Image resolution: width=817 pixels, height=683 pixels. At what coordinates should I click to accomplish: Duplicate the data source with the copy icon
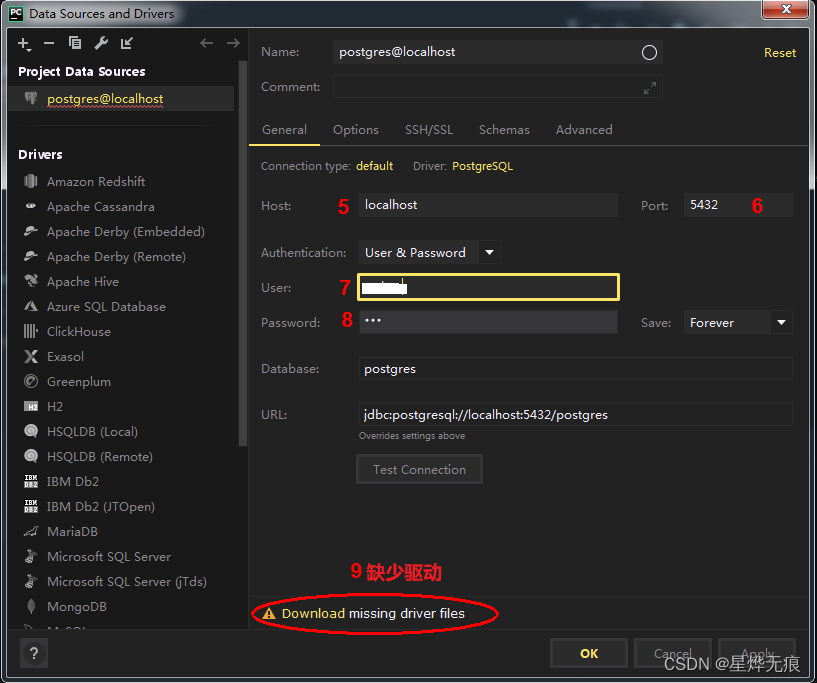coord(75,43)
